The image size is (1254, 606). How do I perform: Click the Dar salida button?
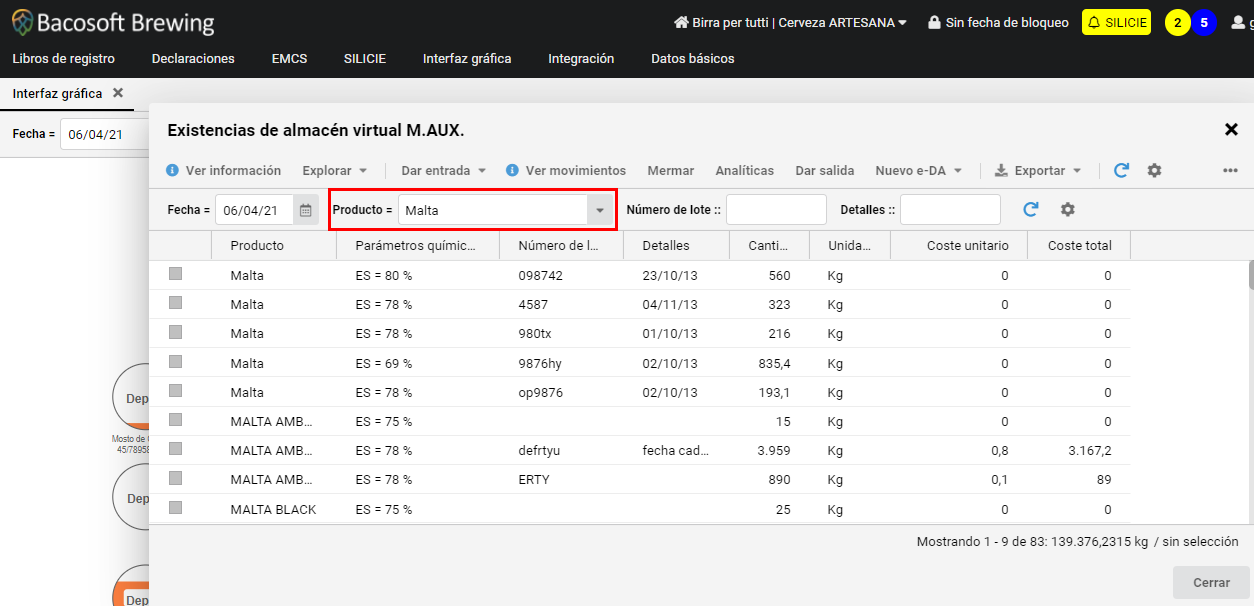pos(825,171)
